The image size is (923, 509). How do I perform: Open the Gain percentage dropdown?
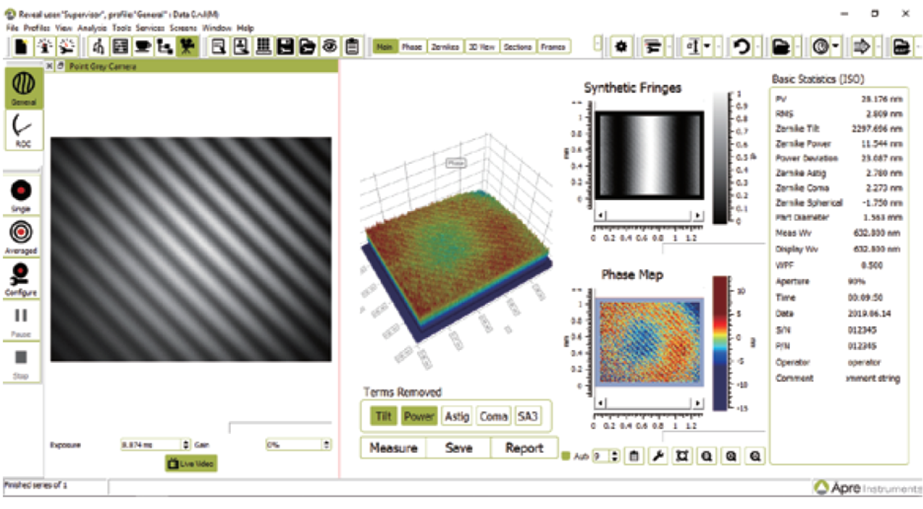coord(326,444)
